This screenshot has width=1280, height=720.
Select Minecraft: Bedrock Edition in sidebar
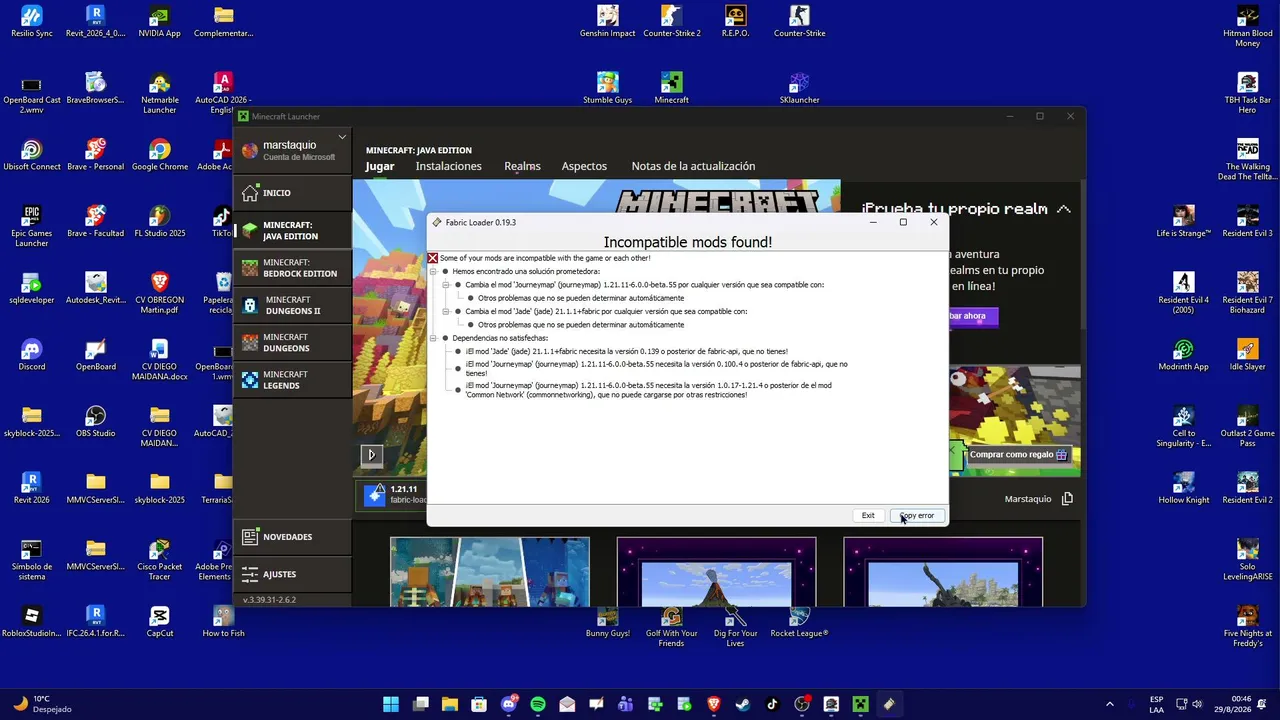(292, 268)
